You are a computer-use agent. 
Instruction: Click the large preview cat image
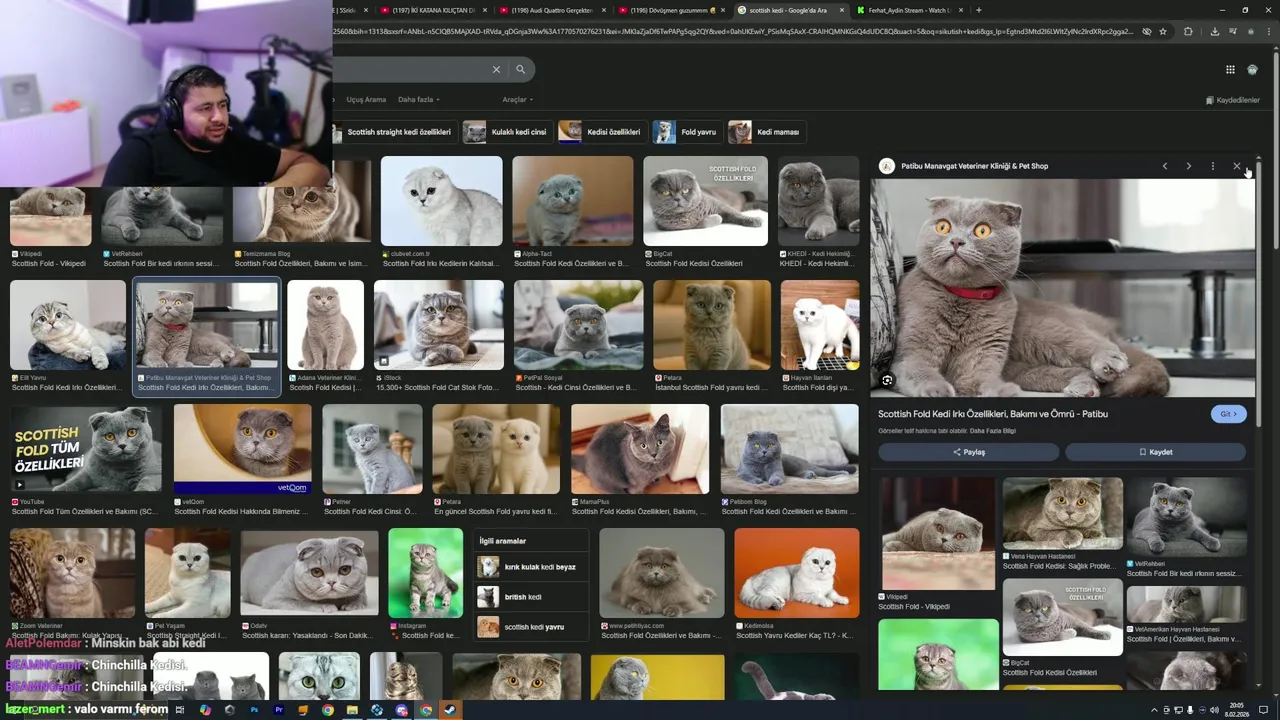(1062, 288)
